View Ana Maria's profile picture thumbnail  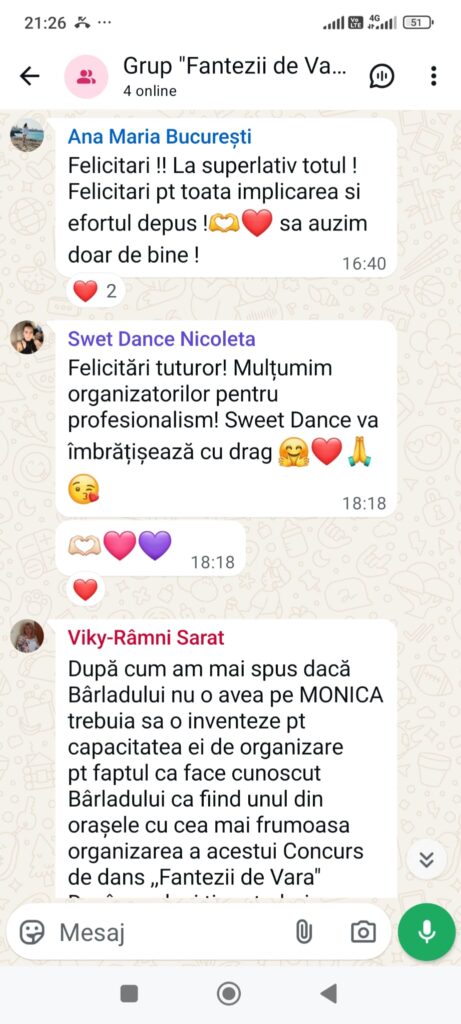[27, 135]
